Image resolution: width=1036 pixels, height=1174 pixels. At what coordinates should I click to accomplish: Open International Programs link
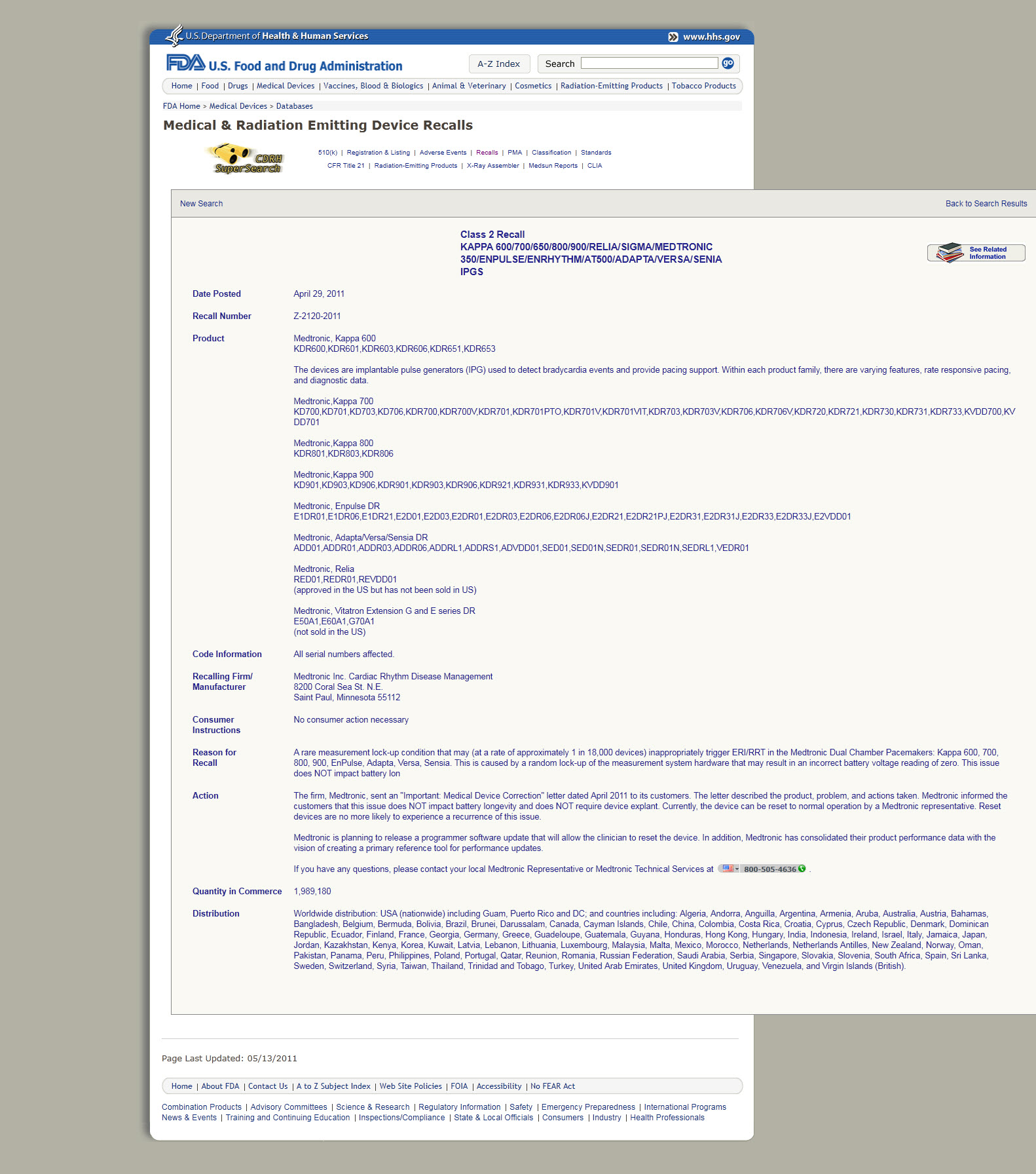tap(685, 1107)
